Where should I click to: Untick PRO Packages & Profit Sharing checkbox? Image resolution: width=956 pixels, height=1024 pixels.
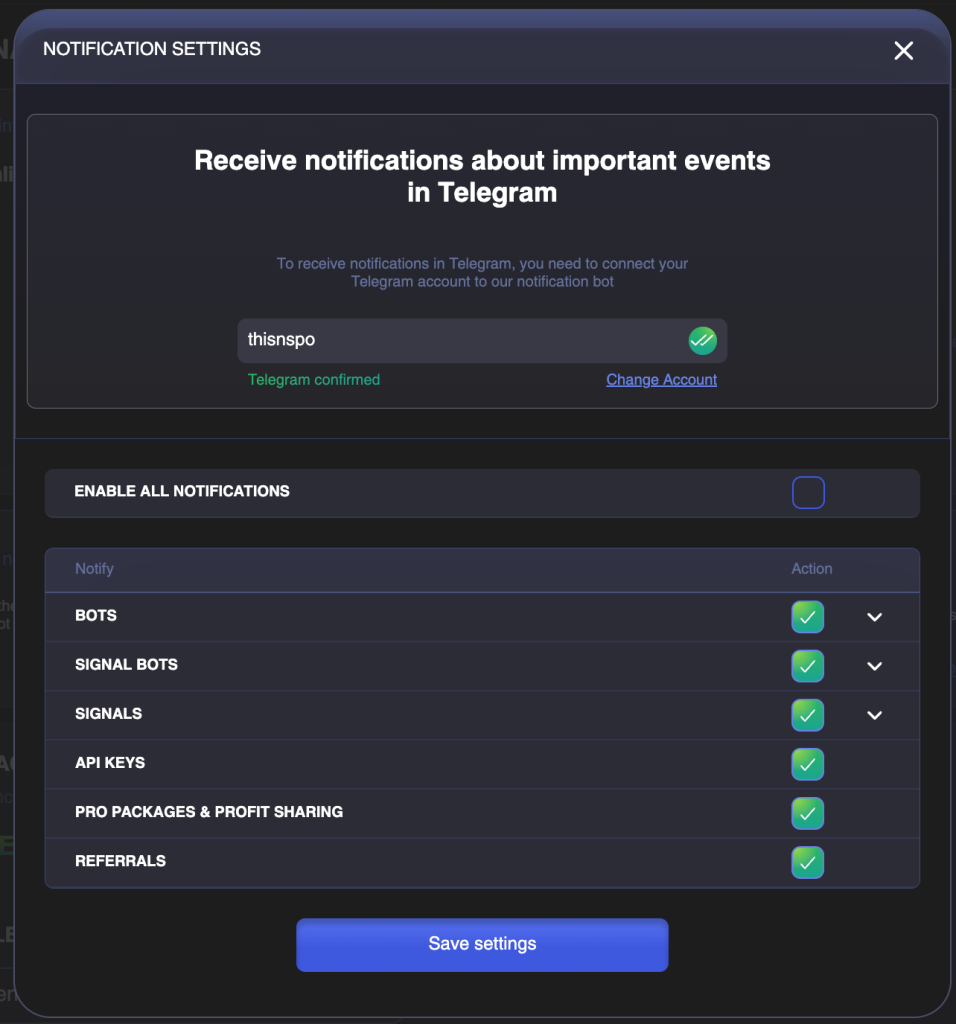[807, 813]
